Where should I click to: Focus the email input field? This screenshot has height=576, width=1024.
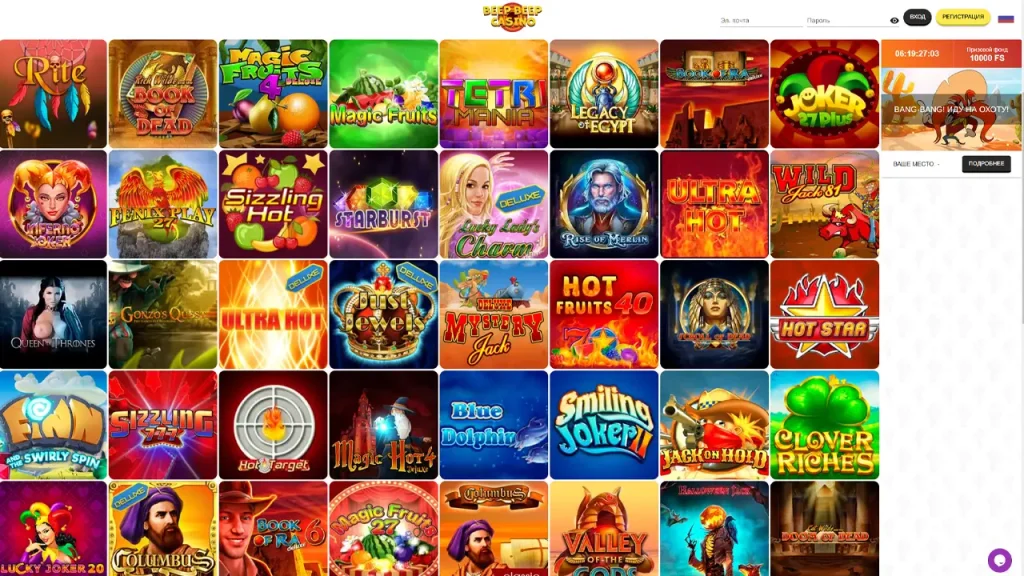[x=761, y=21]
